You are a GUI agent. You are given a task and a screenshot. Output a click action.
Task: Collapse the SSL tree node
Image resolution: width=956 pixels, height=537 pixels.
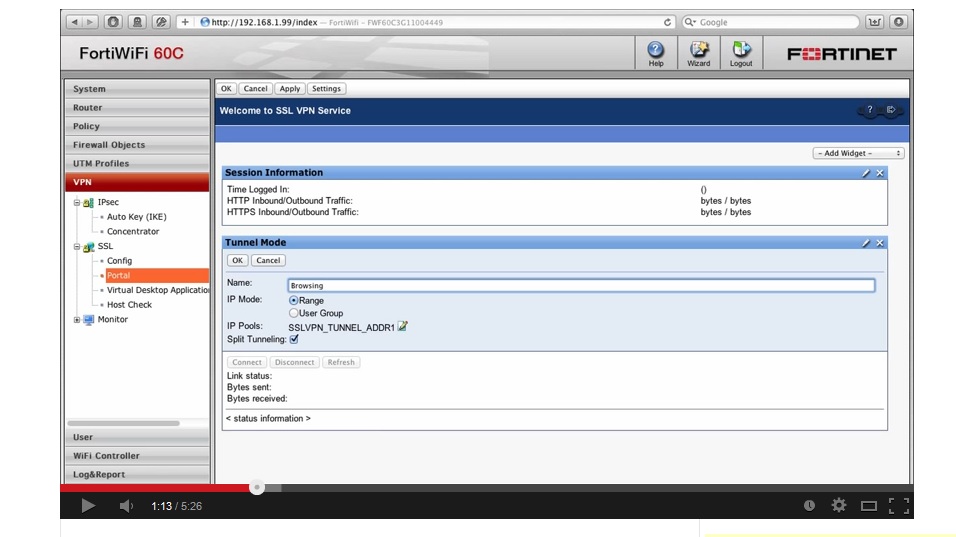point(77,246)
